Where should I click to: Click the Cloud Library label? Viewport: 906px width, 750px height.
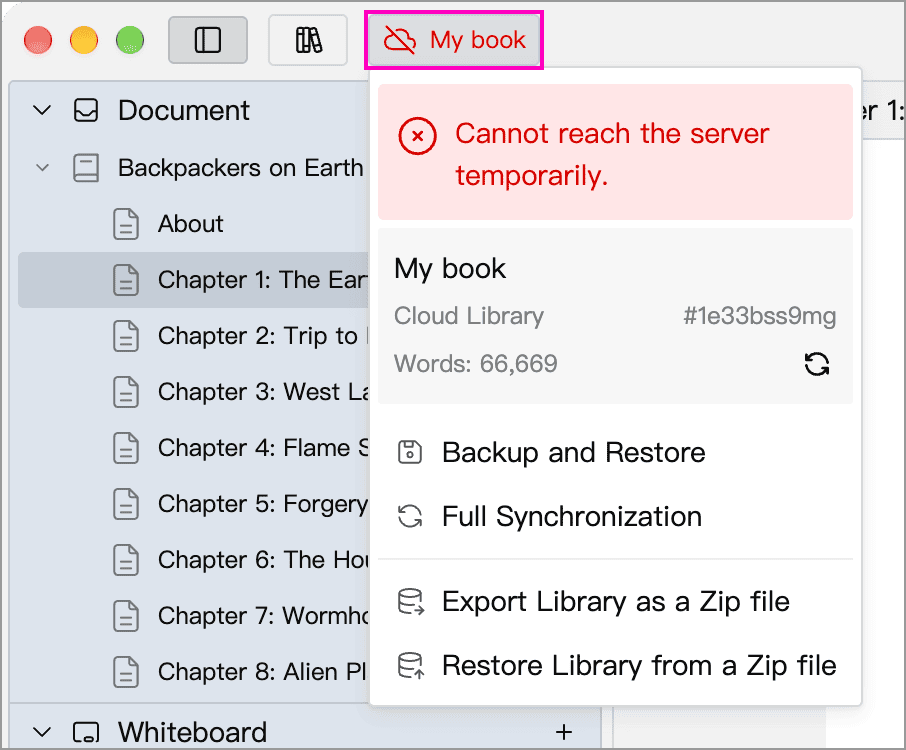[469, 316]
